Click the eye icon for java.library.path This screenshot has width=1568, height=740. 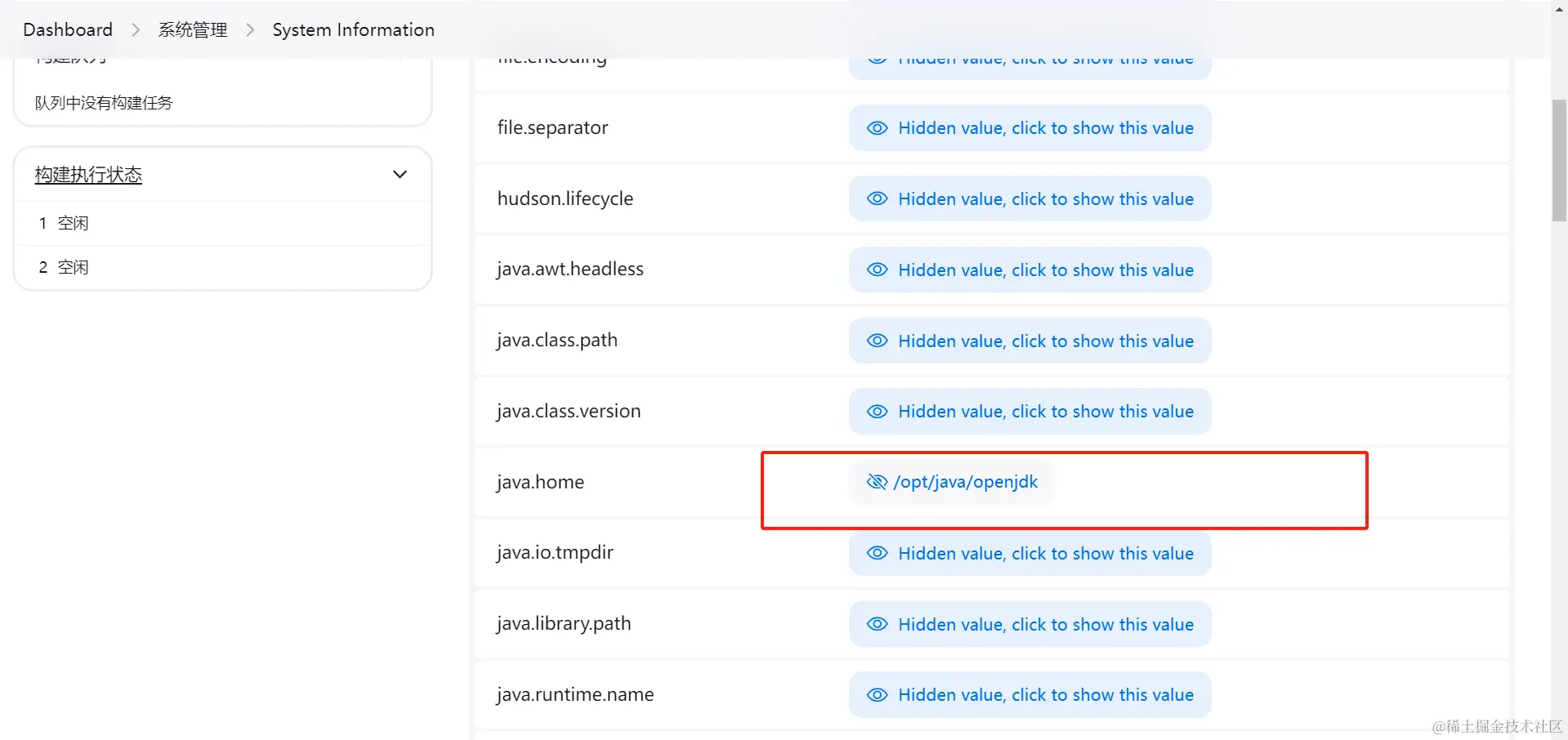877,624
